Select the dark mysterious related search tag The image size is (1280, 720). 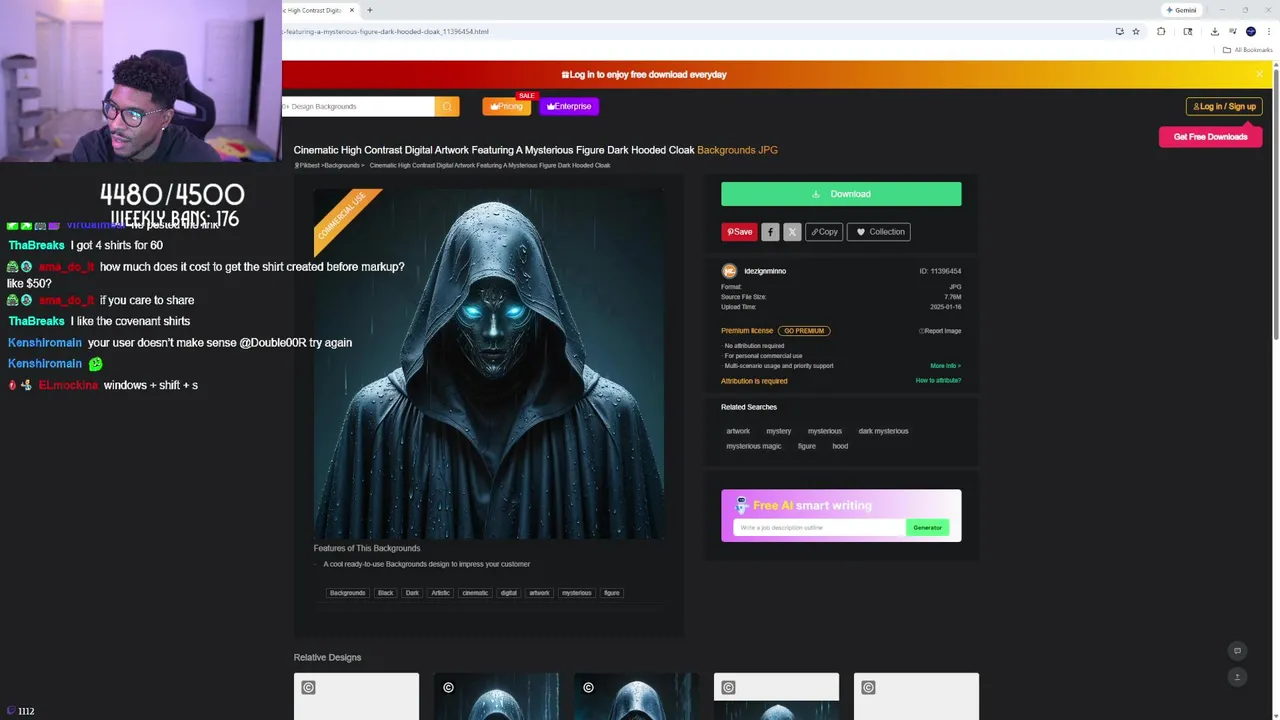click(x=884, y=431)
